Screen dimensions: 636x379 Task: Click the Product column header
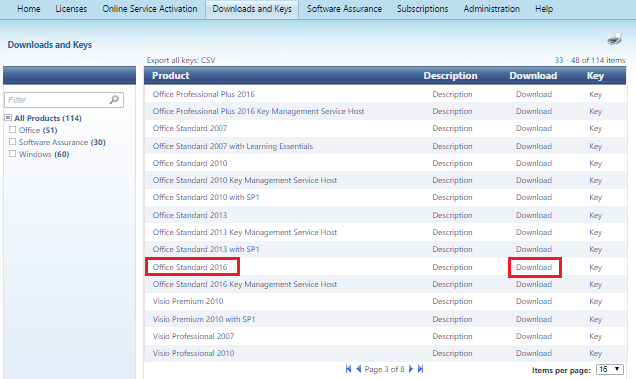point(170,75)
